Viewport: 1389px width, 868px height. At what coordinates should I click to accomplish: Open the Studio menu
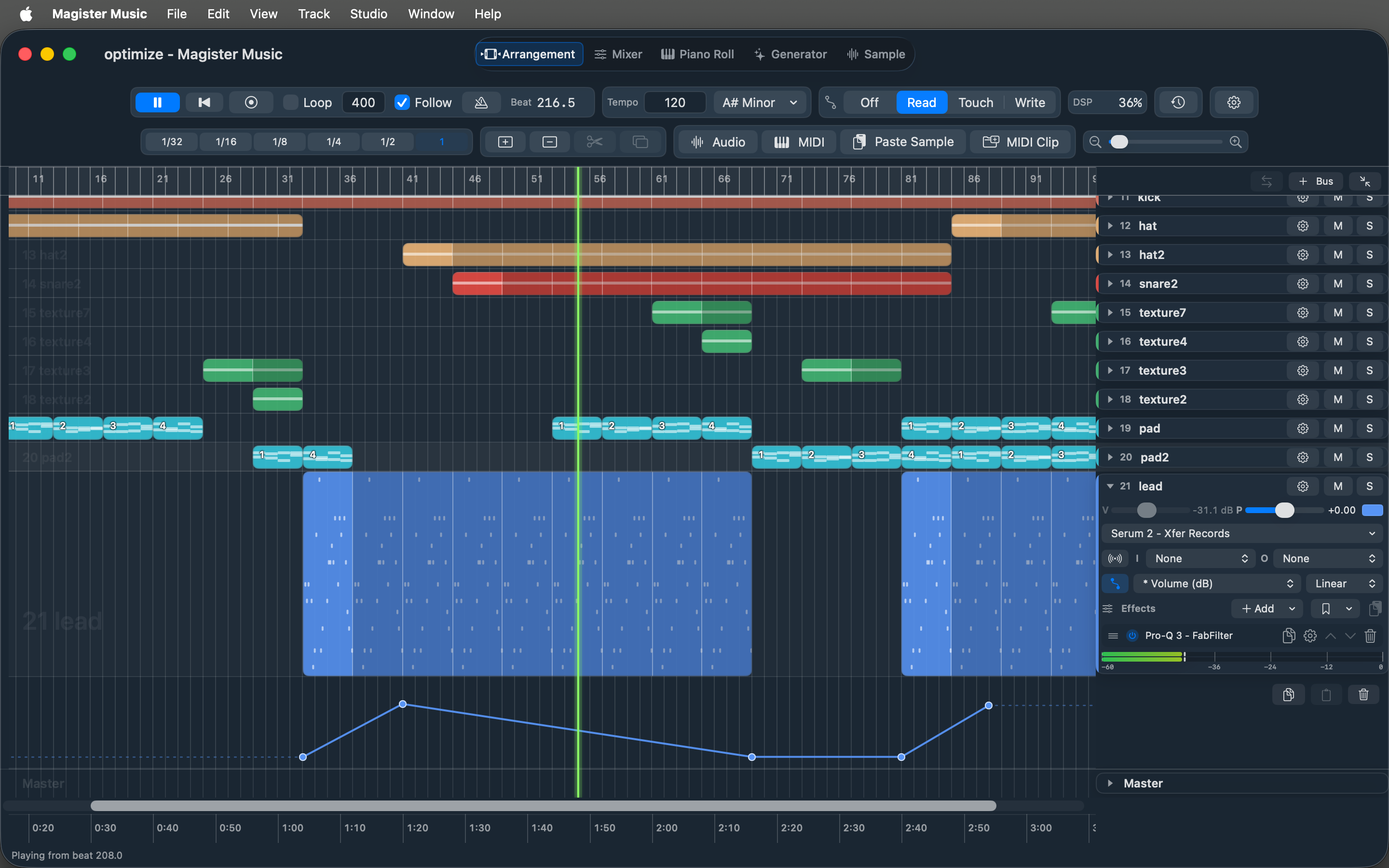[x=368, y=14]
